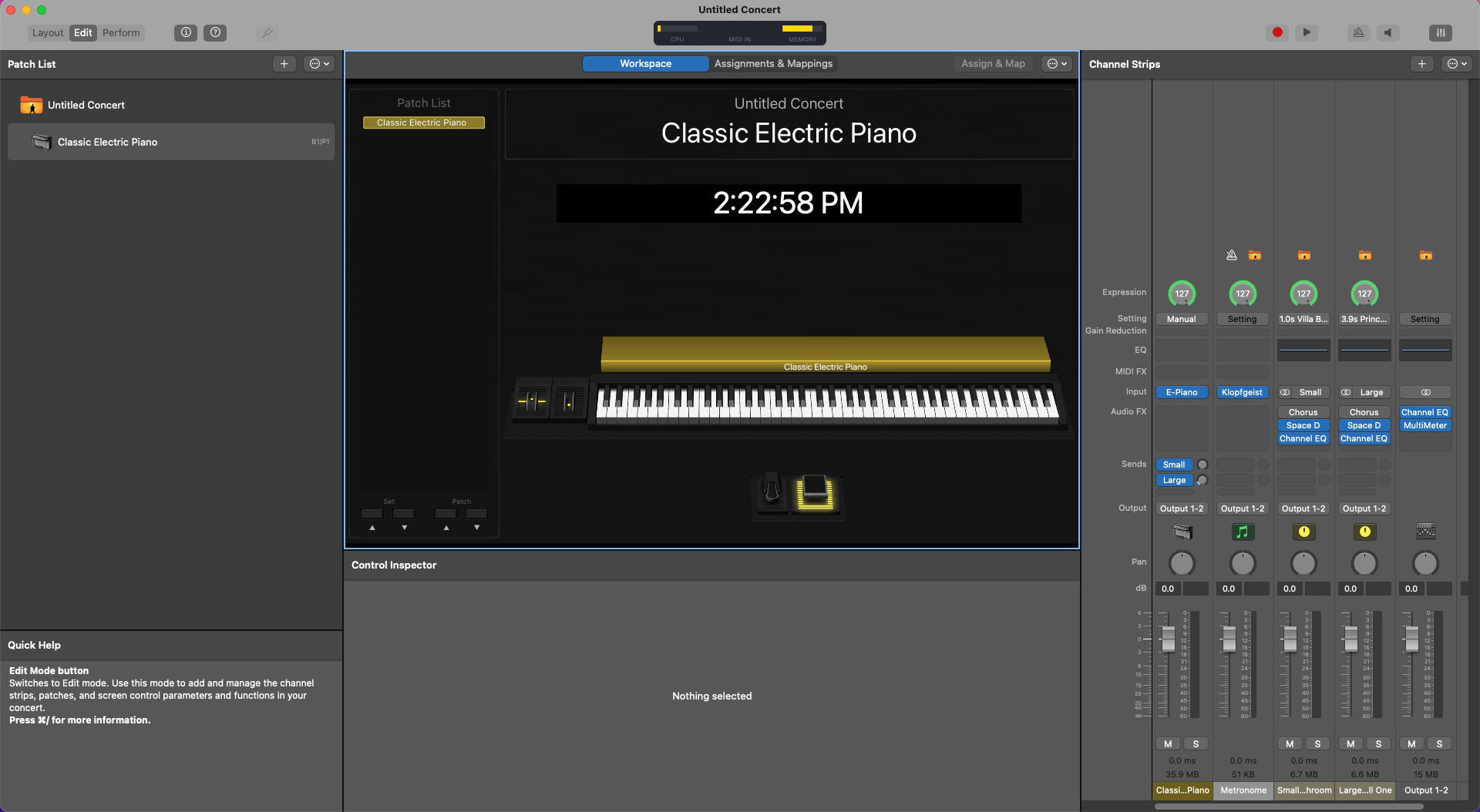Click metronome icon above Metronome strip

1231,255
